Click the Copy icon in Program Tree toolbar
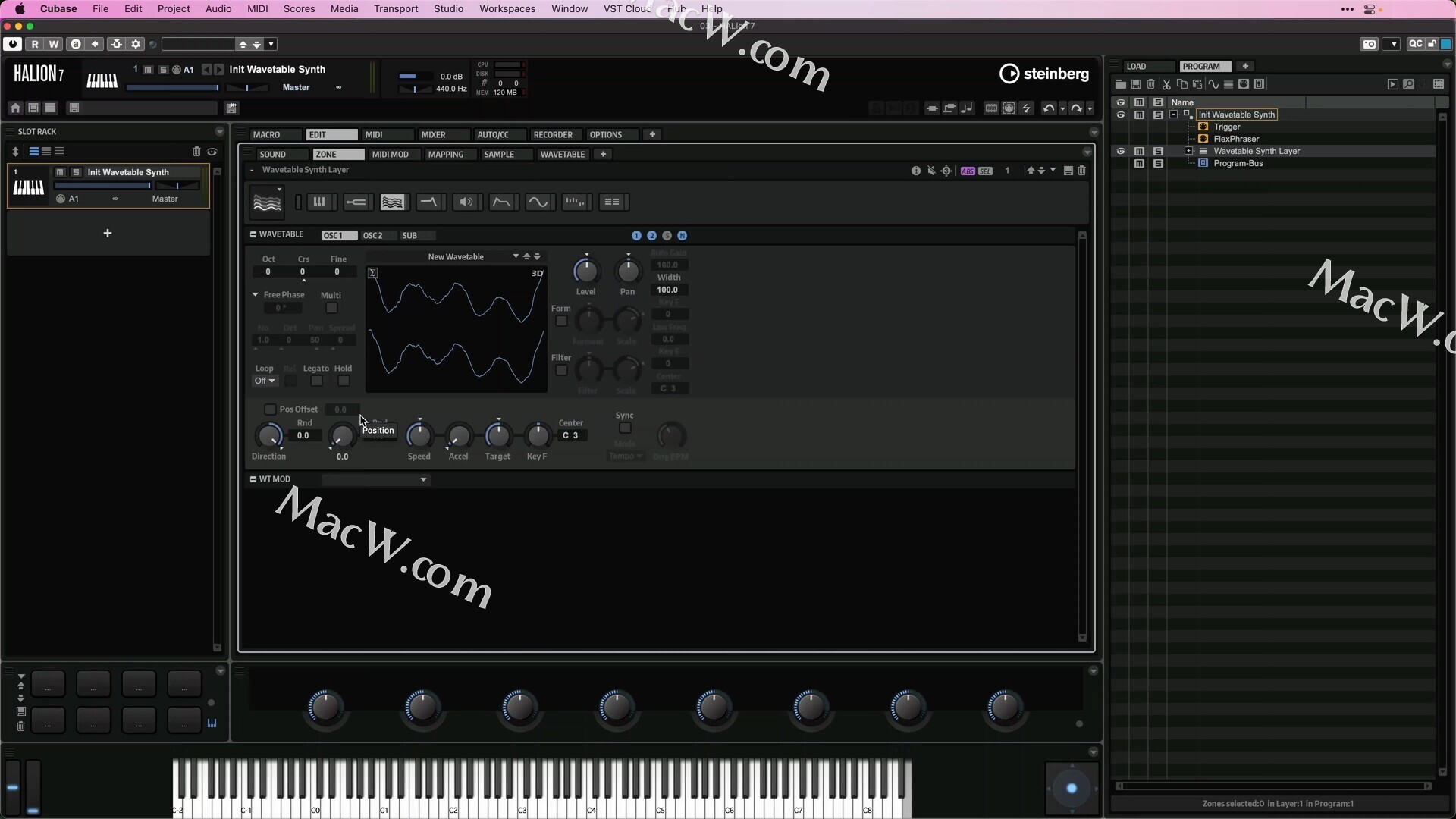 pyautogui.click(x=1181, y=84)
